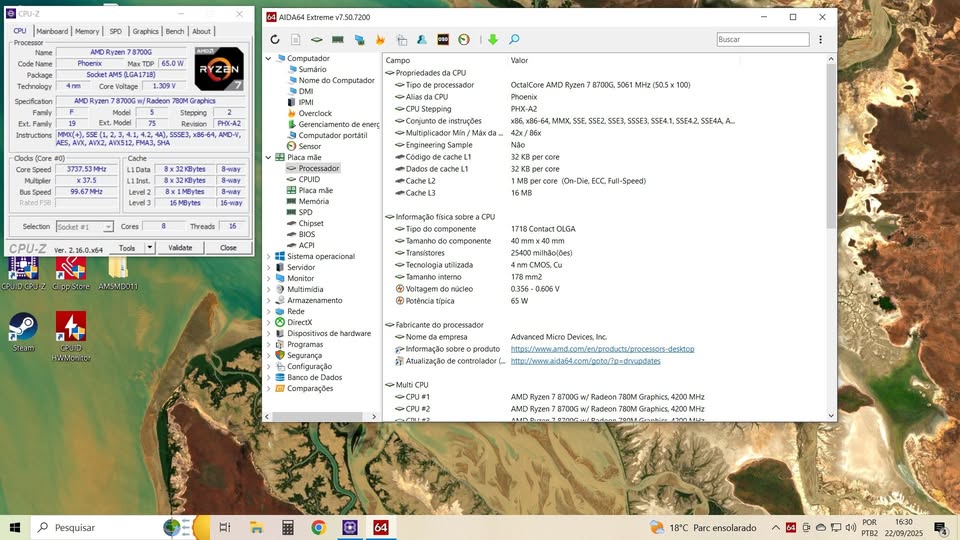The width and height of the screenshot is (960, 540).
Task: Open the three-dot menu in AIDA64
Action: (820, 39)
